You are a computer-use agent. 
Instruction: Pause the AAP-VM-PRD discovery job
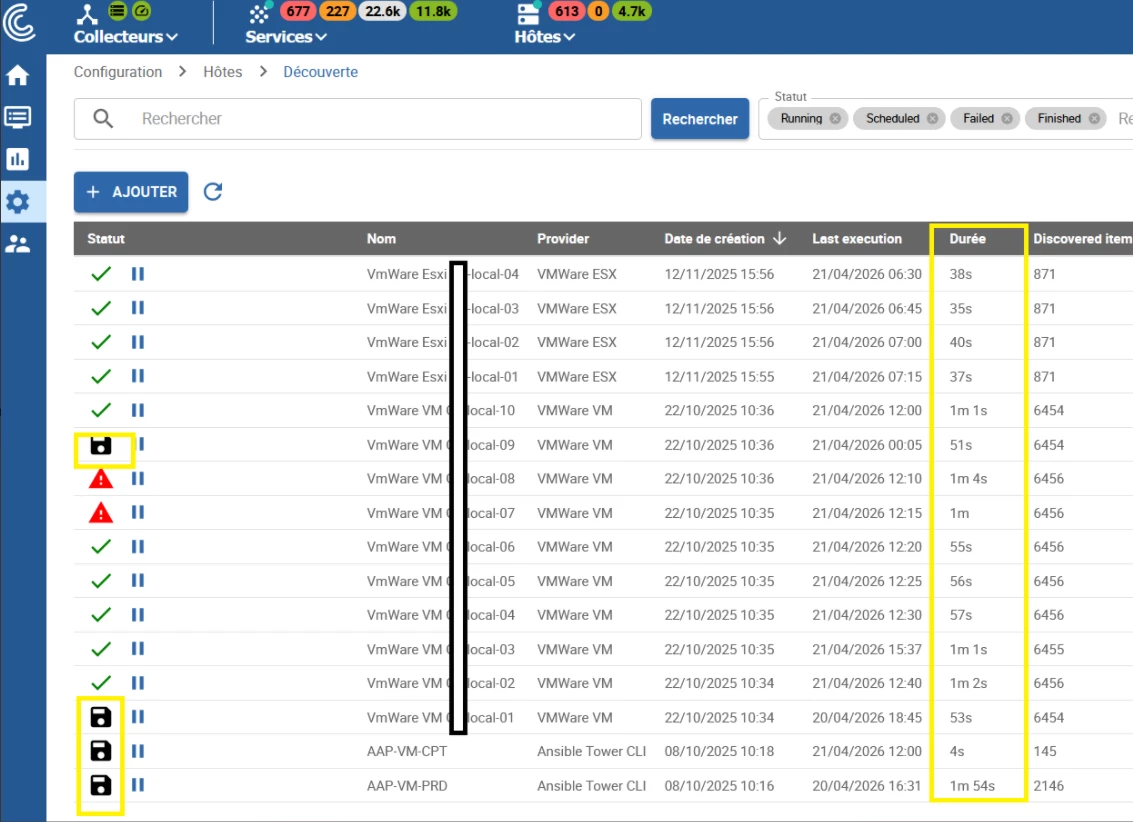click(x=138, y=785)
